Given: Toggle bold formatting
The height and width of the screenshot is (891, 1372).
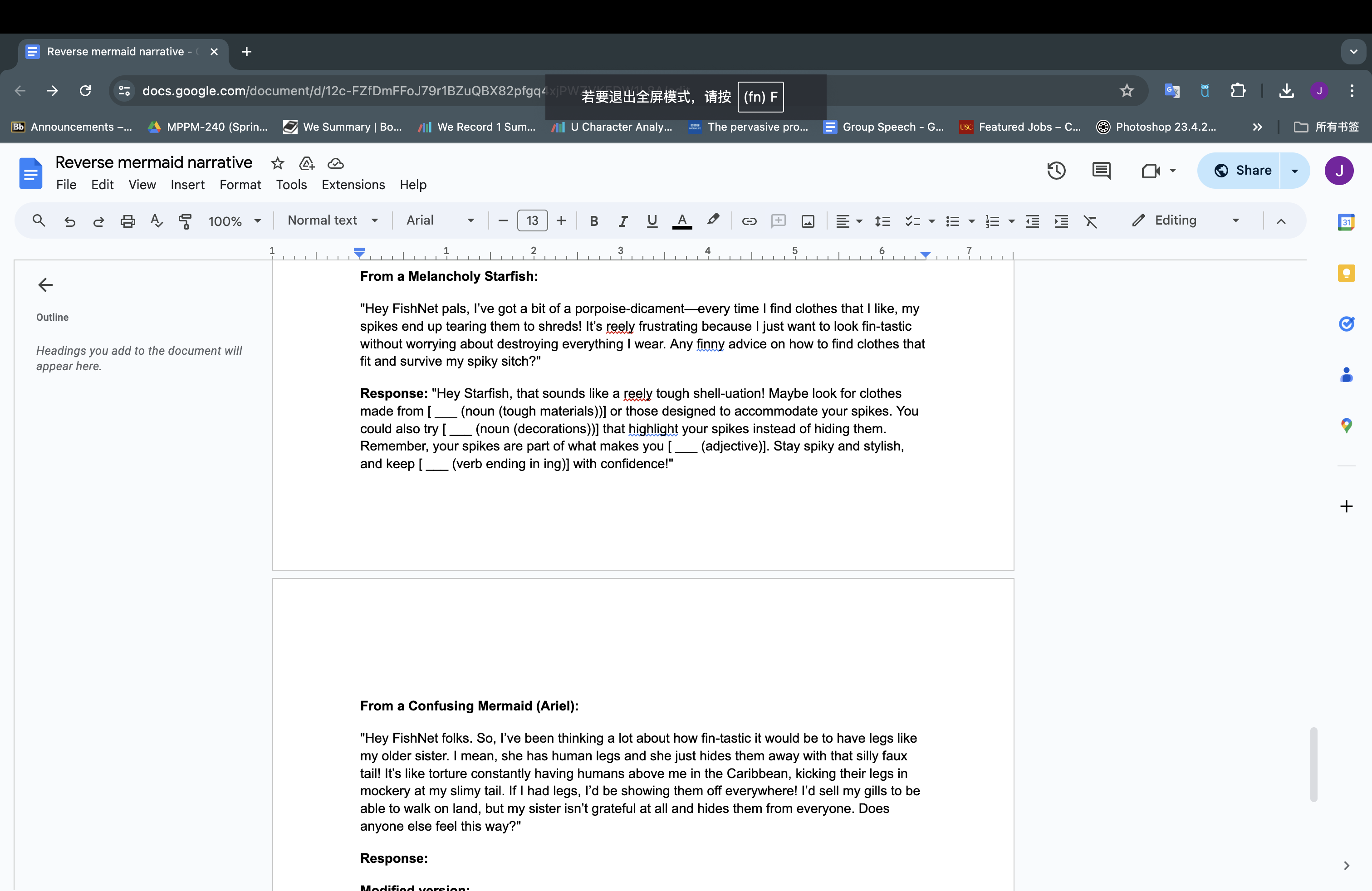Looking at the screenshot, I should click(x=594, y=221).
